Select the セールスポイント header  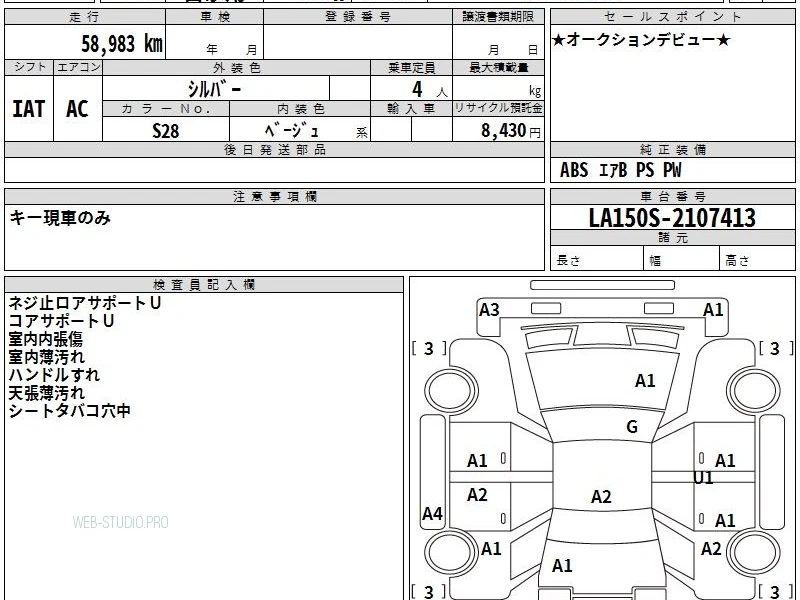672,17
